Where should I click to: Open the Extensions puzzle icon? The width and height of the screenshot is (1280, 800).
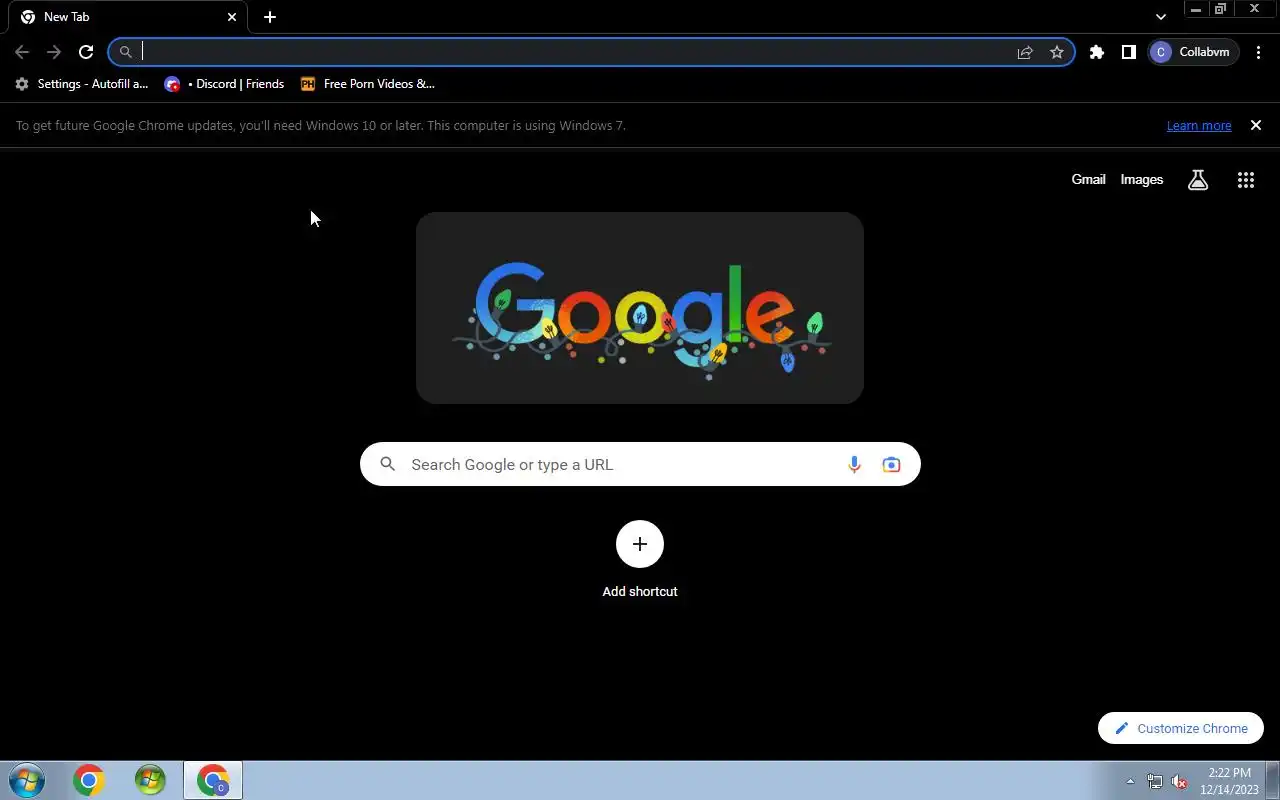[1097, 52]
